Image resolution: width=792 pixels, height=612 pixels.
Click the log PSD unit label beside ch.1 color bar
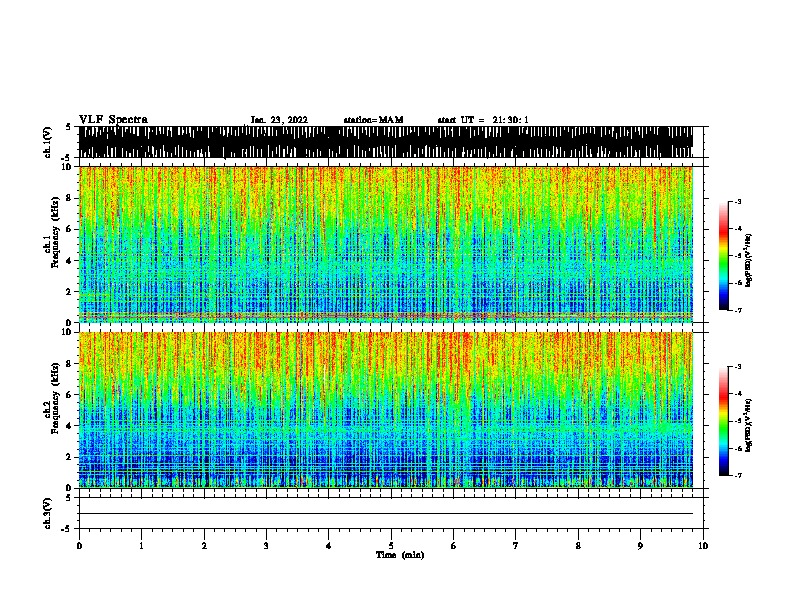(749, 261)
